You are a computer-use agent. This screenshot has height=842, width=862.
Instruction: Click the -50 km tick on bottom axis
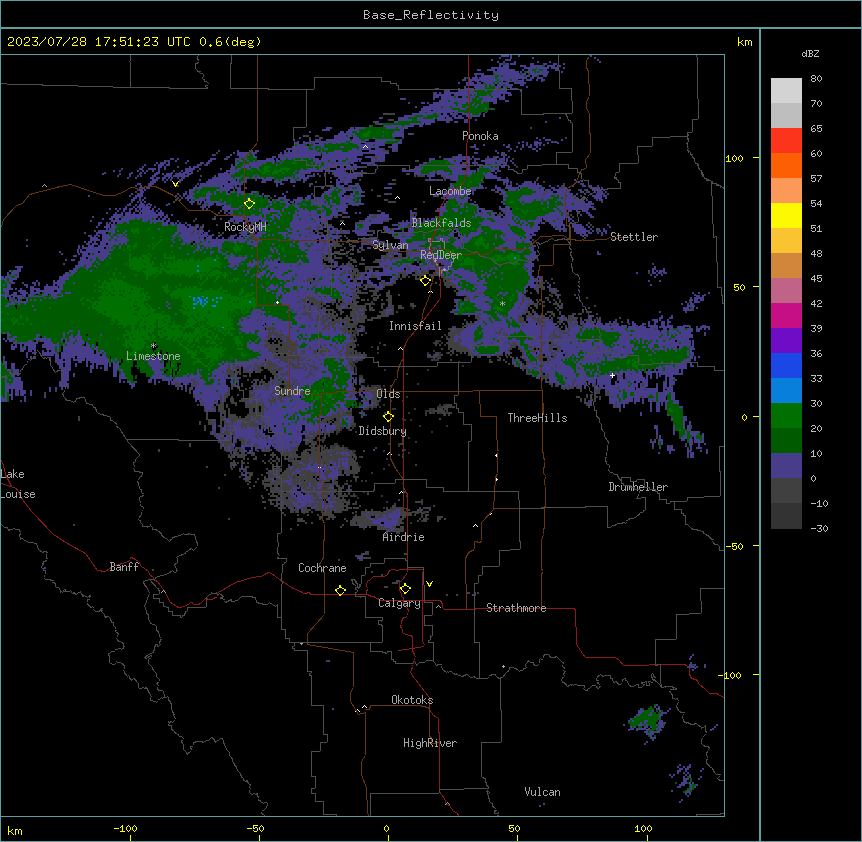click(x=255, y=828)
